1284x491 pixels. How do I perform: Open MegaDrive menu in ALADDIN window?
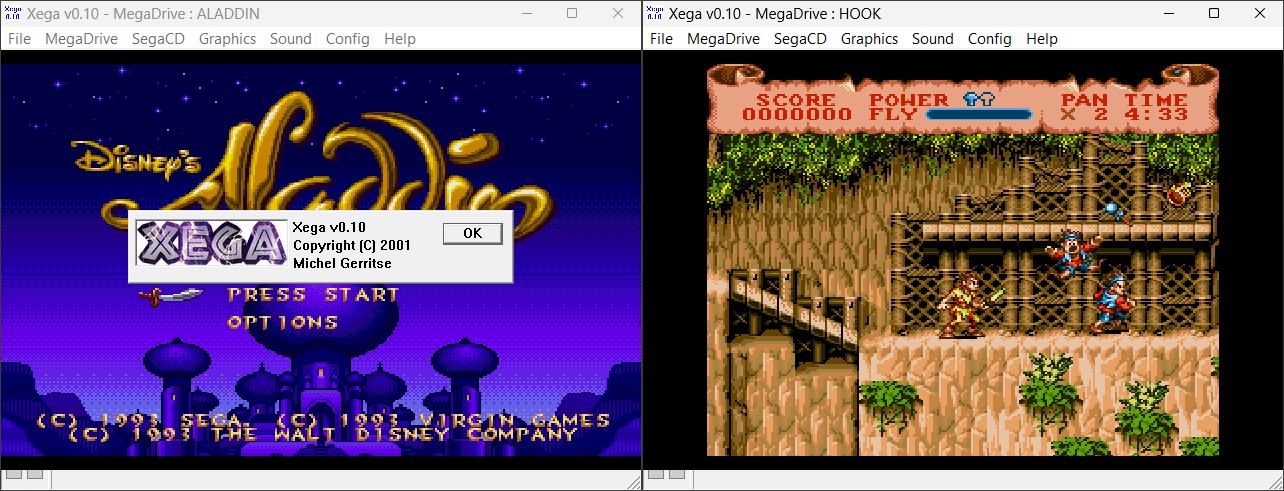(x=81, y=39)
